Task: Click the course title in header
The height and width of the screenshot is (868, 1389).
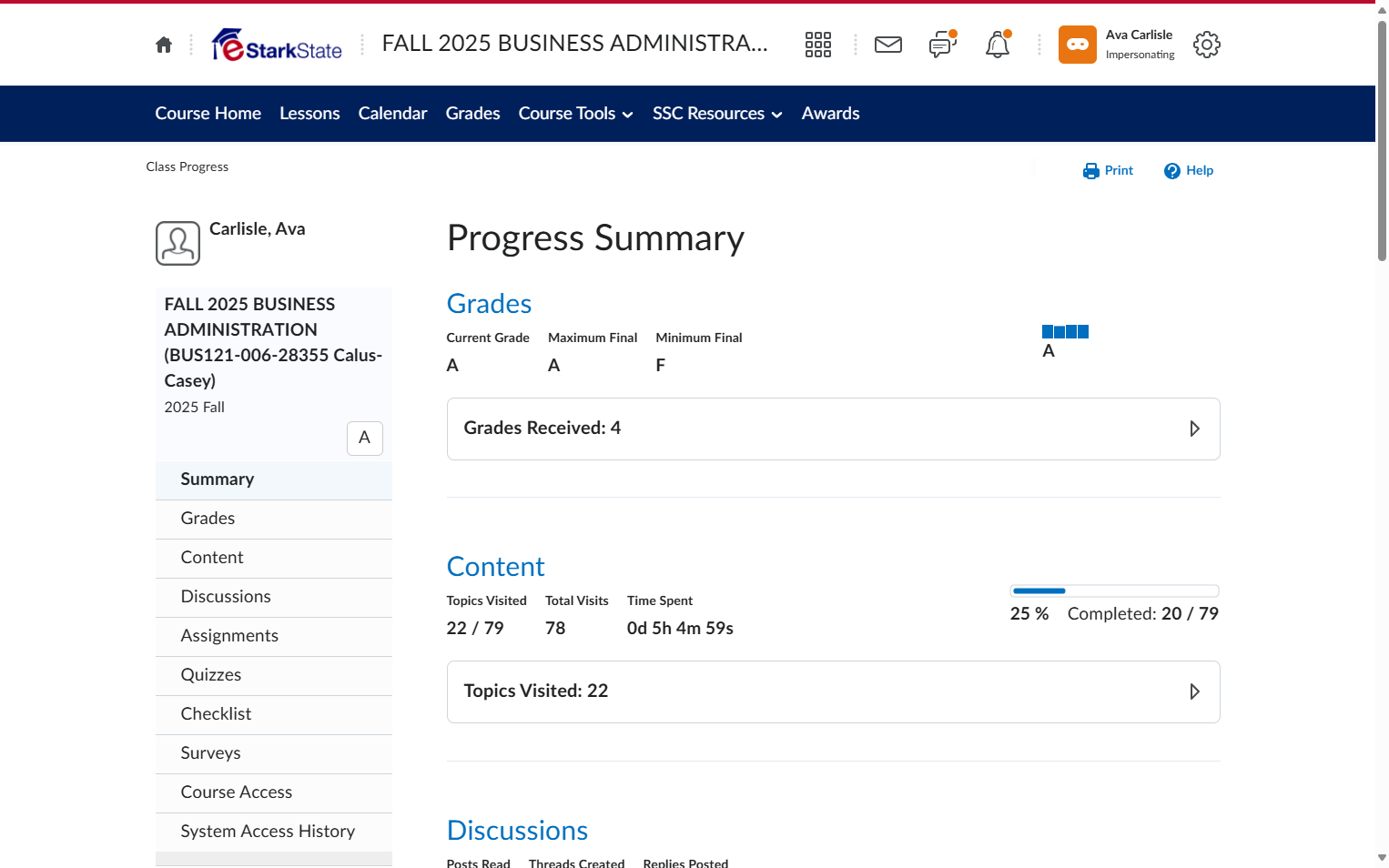Action: (574, 44)
